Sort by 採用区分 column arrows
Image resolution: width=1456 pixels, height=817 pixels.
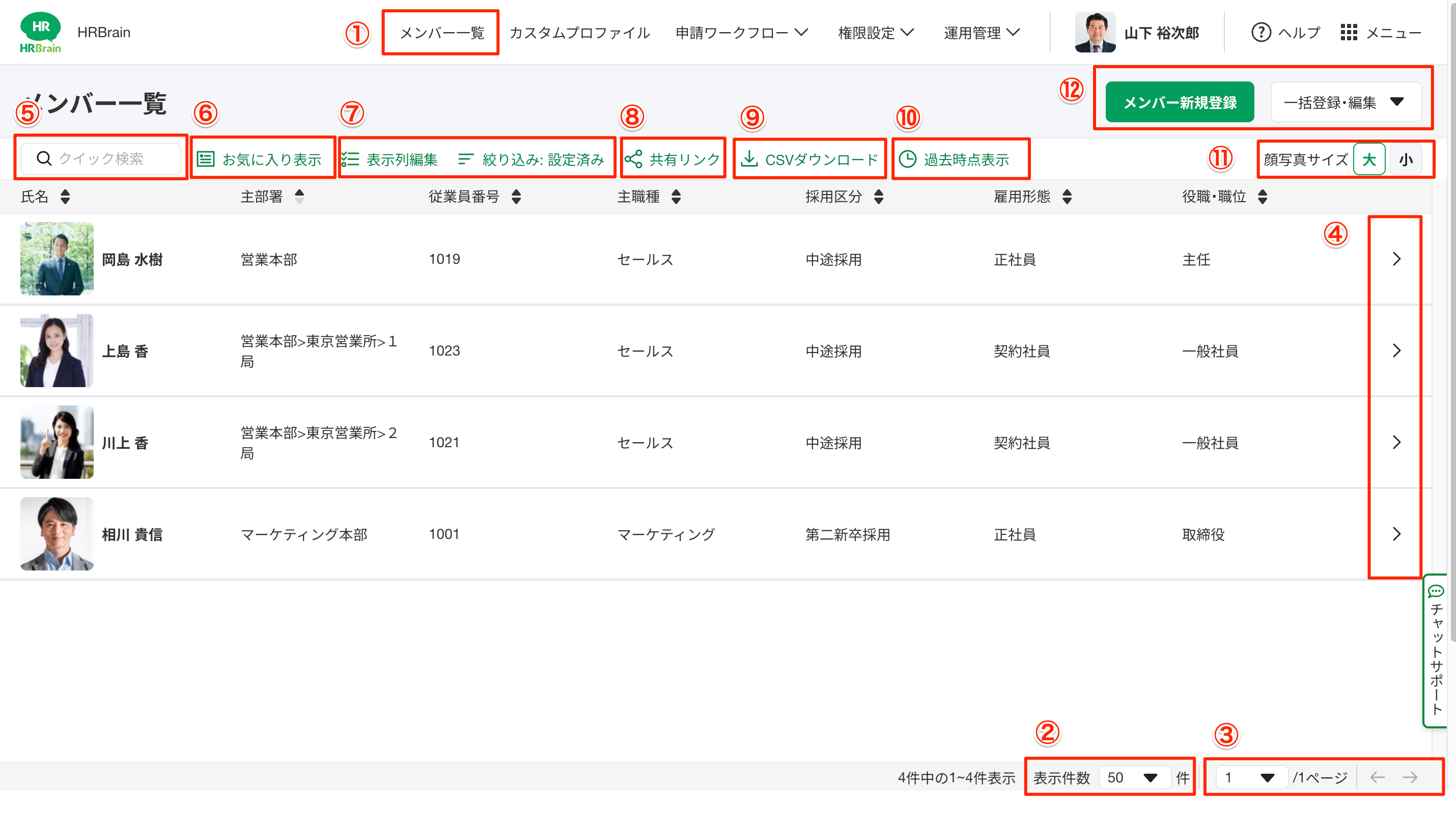pos(878,197)
